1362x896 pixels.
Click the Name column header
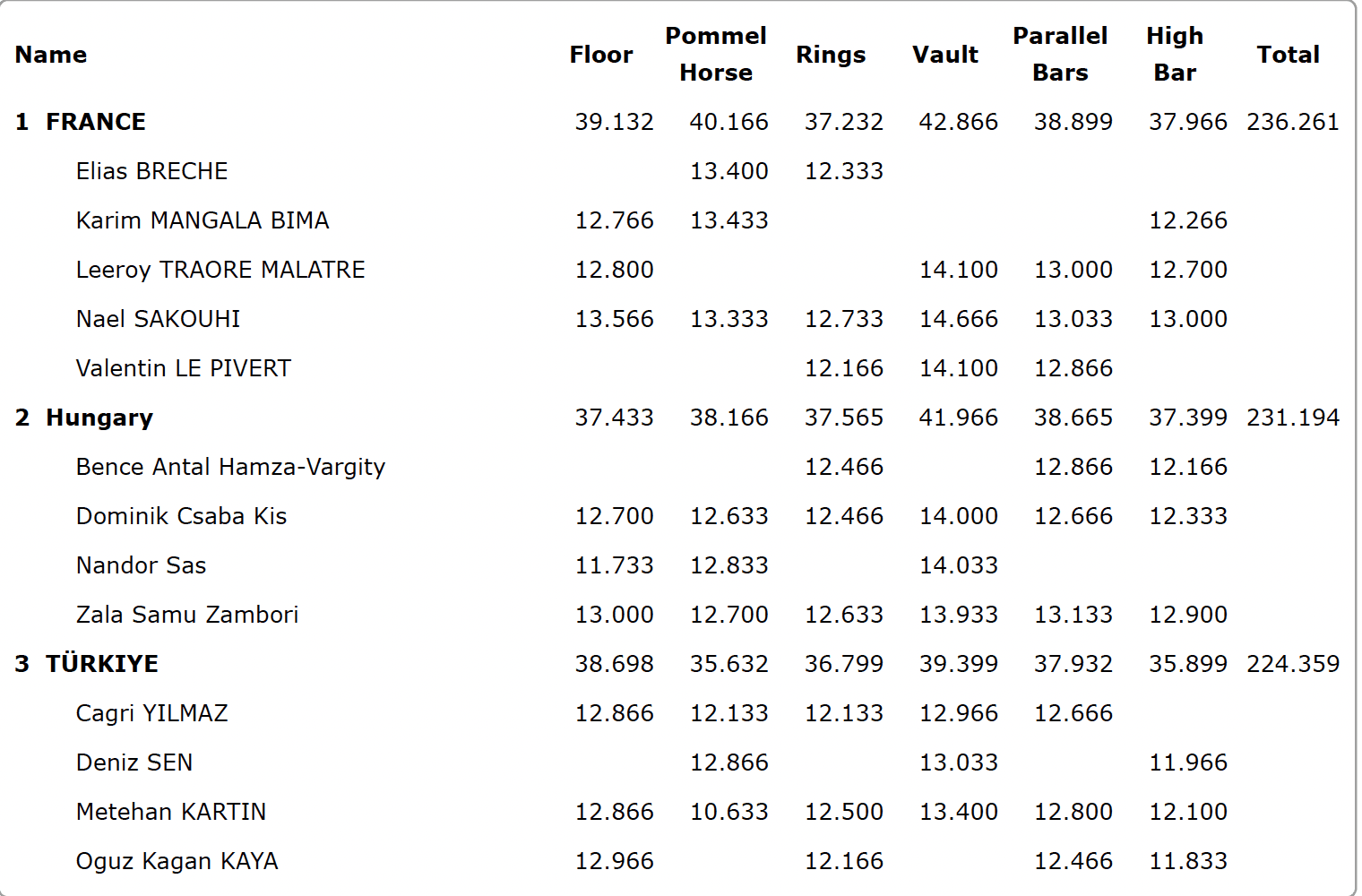pyautogui.click(x=51, y=55)
